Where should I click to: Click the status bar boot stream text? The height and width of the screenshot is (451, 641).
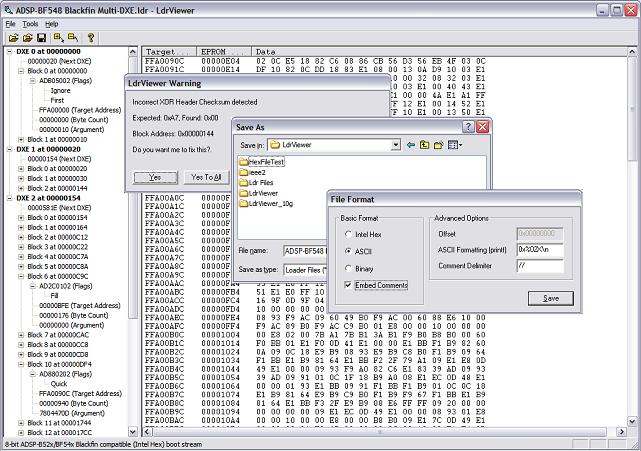click(x=103, y=444)
